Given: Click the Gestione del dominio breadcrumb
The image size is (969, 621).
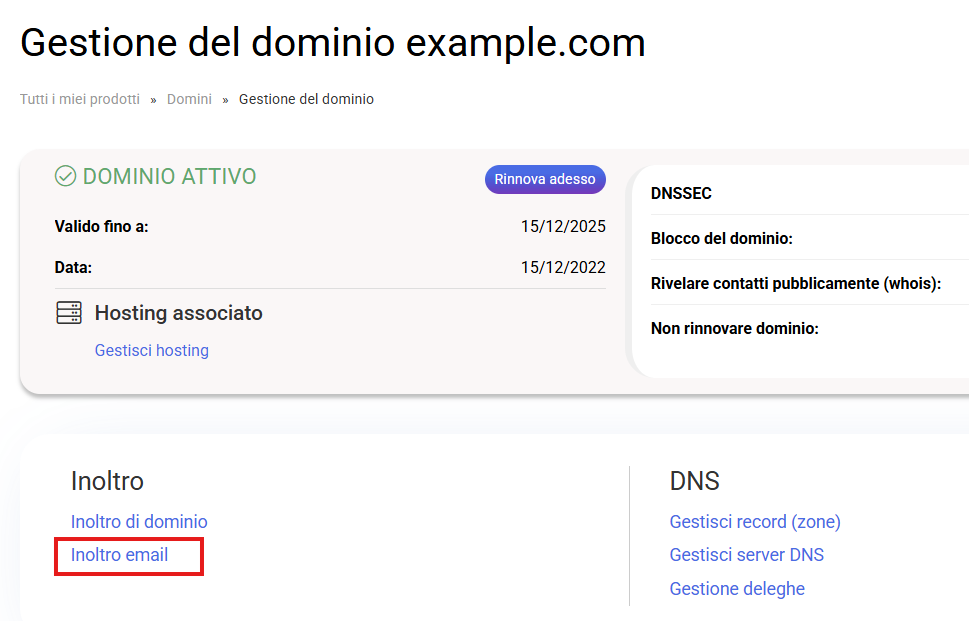Looking at the screenshot, I should coord(306,99).
